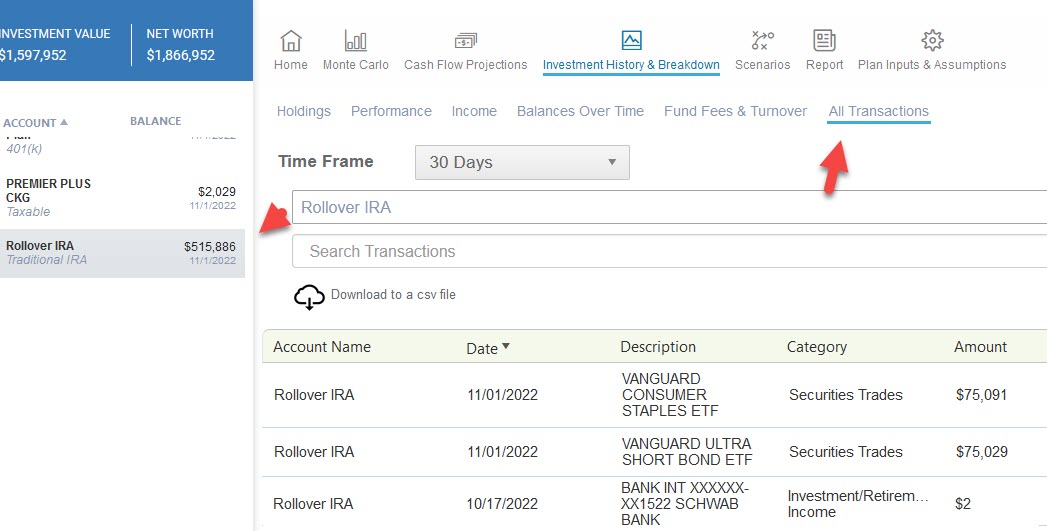Viewport: 1047px width, 531px height.
Task: Sort by the Category column header
Action: pos(817,347)
